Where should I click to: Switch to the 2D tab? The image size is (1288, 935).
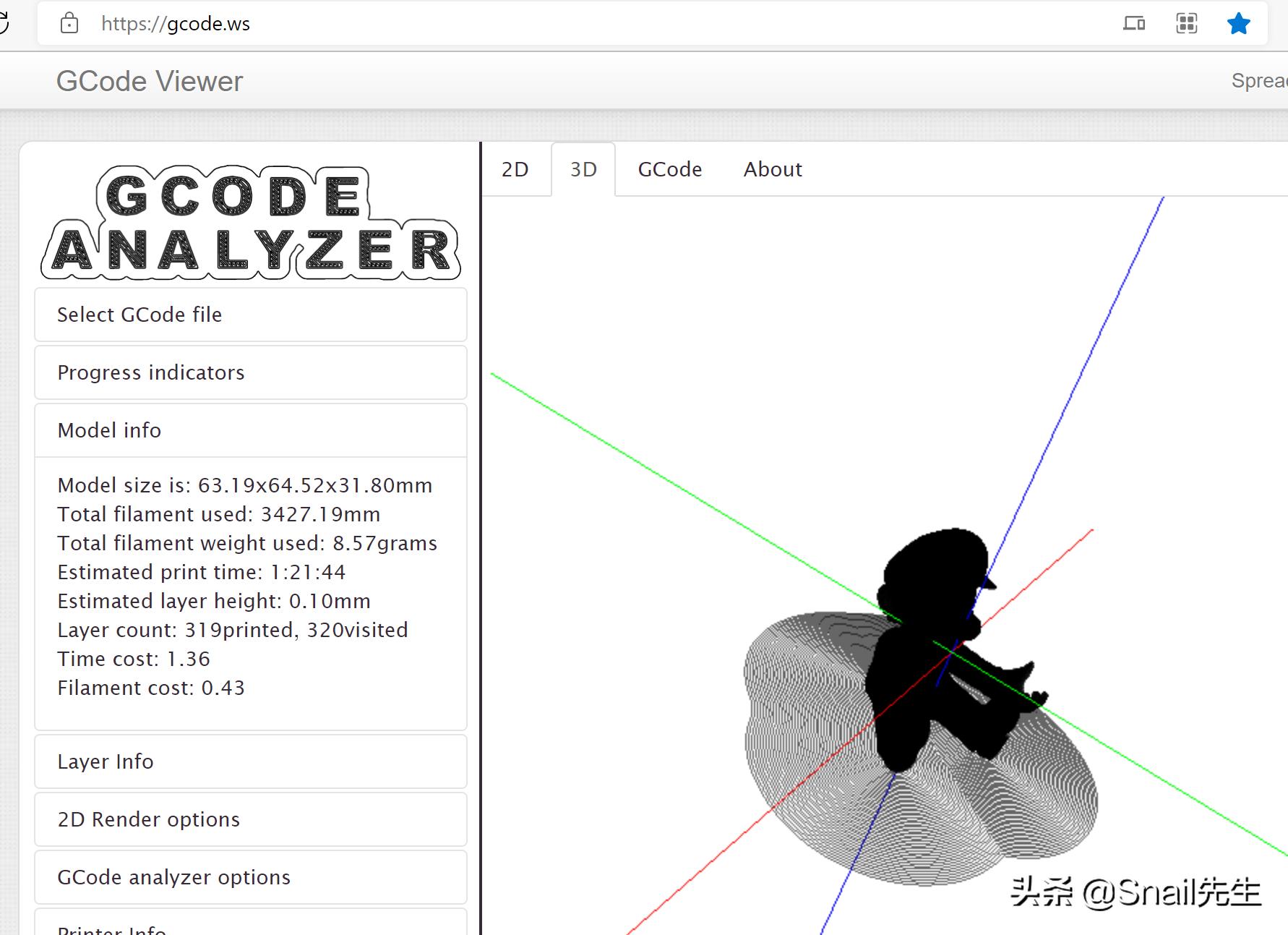pos(515,169)
